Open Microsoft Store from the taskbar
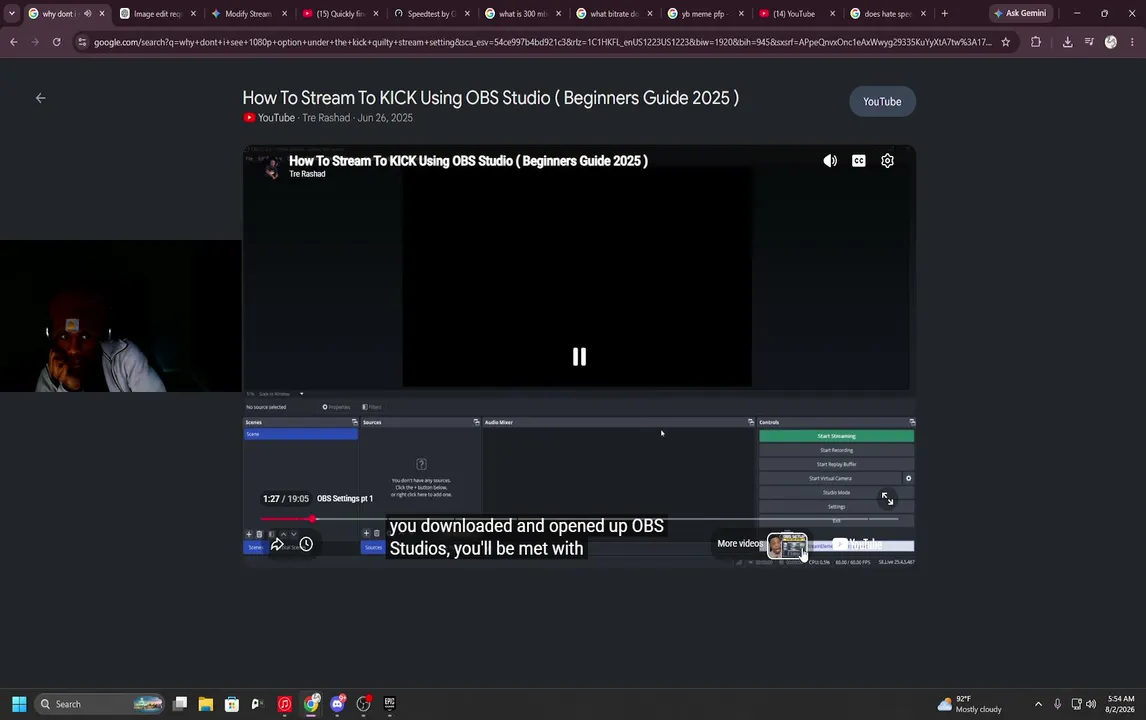1146x720 pixels. click(232, 704)
